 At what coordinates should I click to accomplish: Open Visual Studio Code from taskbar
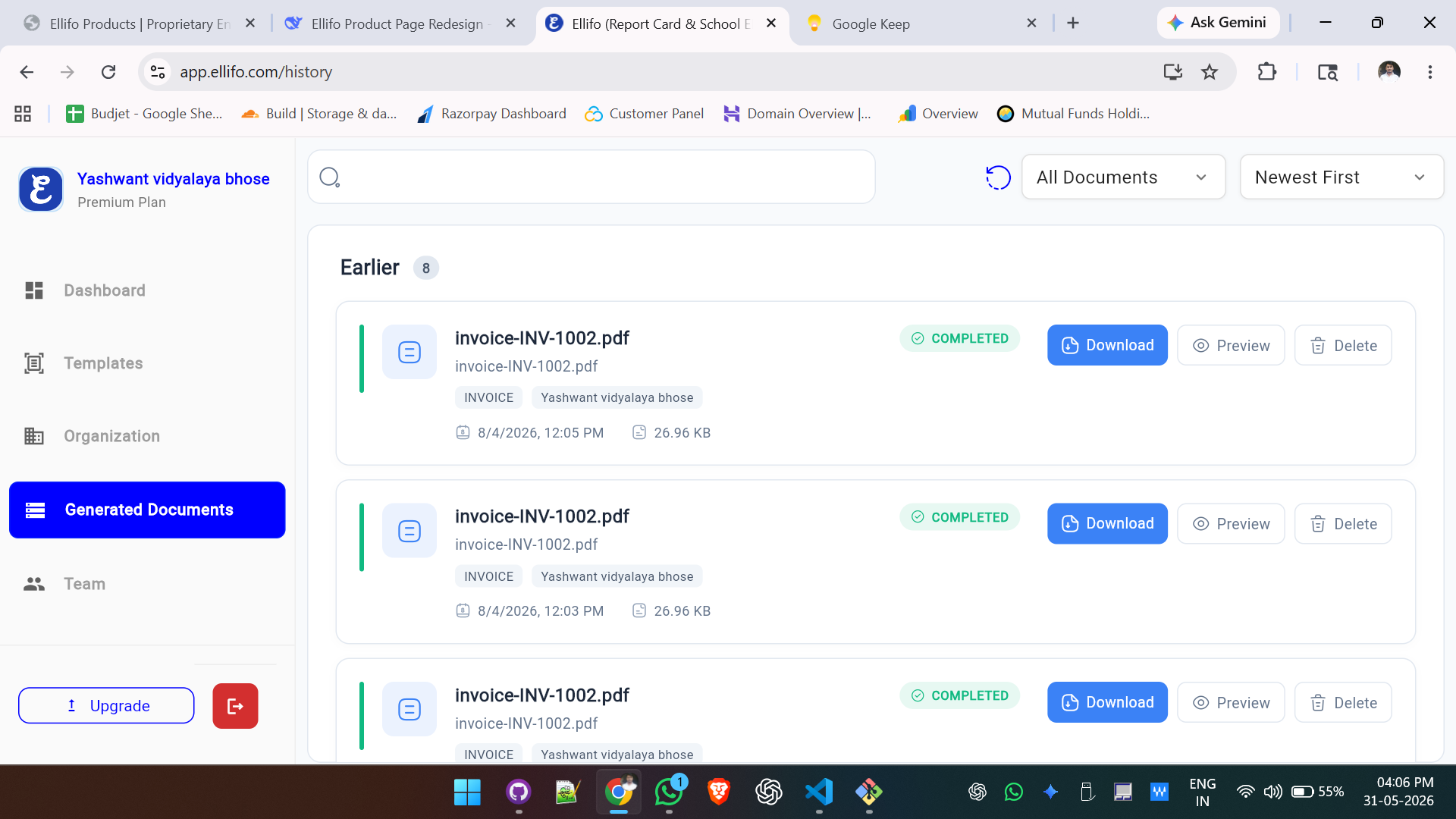point(819,792)
